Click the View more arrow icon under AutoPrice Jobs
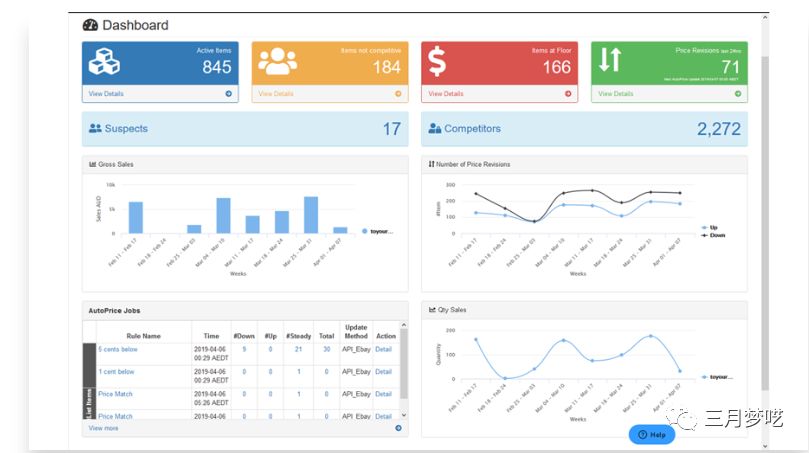 tap(398, 428)
